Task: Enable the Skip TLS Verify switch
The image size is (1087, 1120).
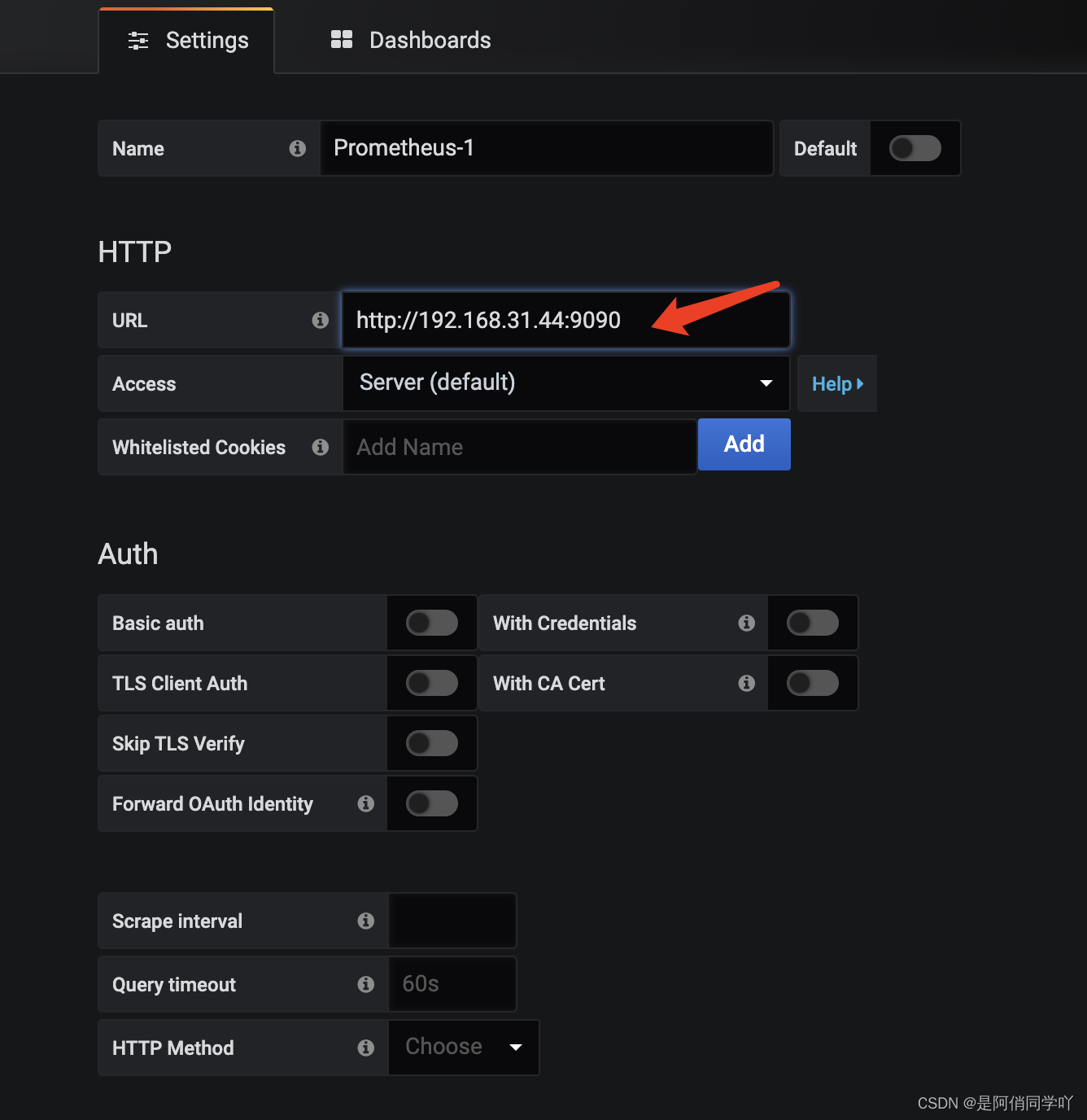Action: (432, 743)
